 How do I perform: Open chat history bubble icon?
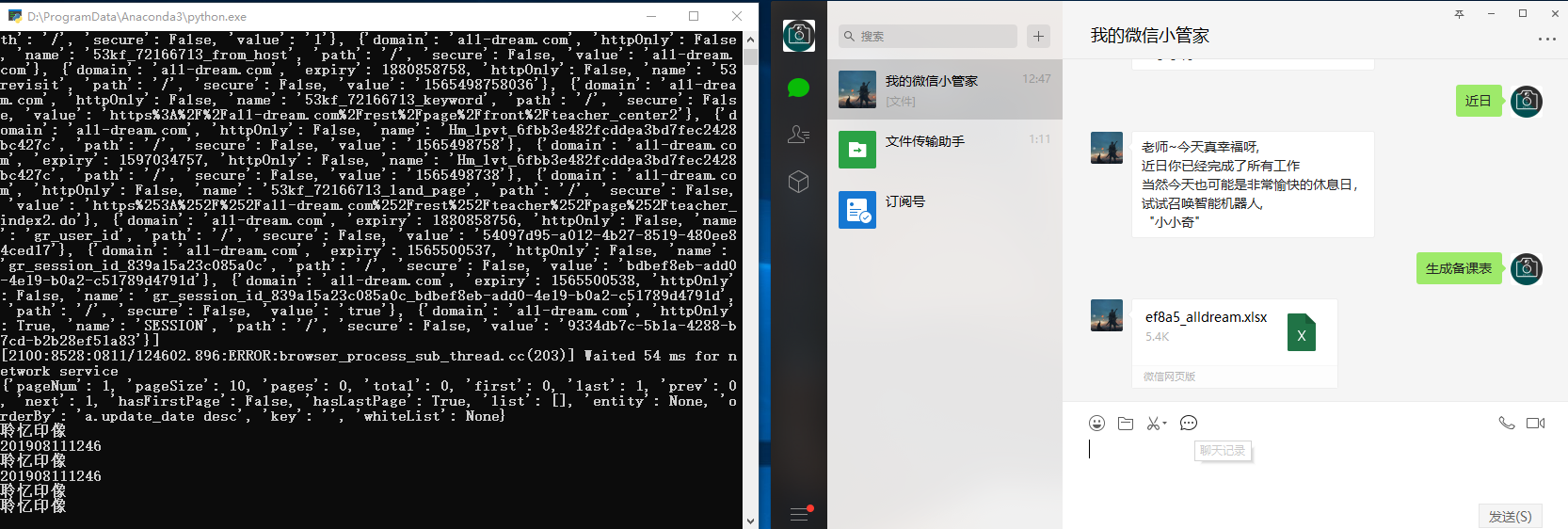point(1189,424)
